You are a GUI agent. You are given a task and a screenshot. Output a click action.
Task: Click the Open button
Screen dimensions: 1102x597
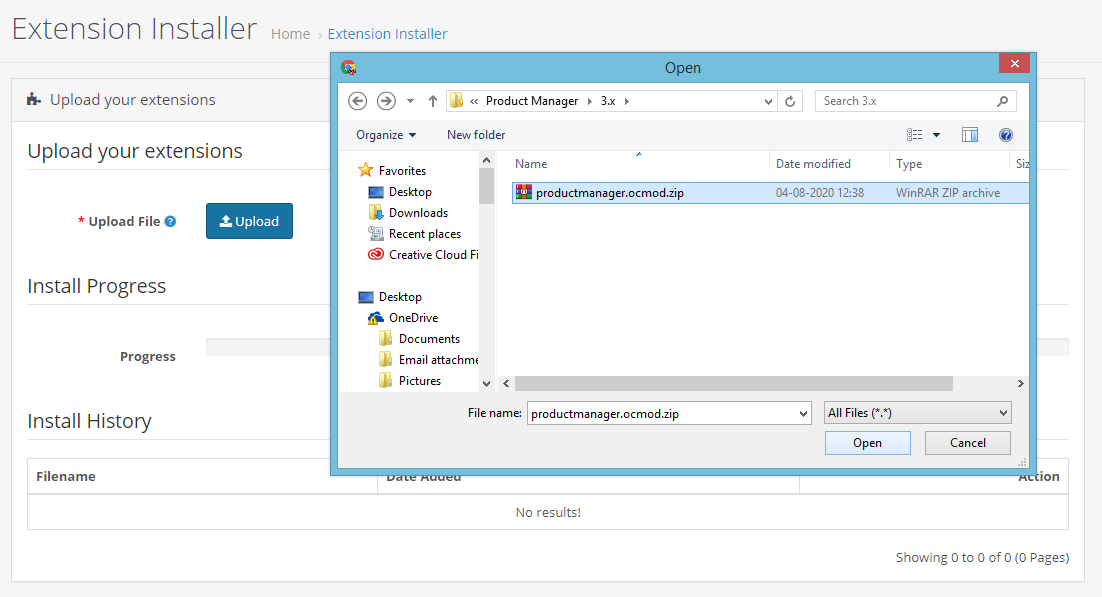point(867,443)
